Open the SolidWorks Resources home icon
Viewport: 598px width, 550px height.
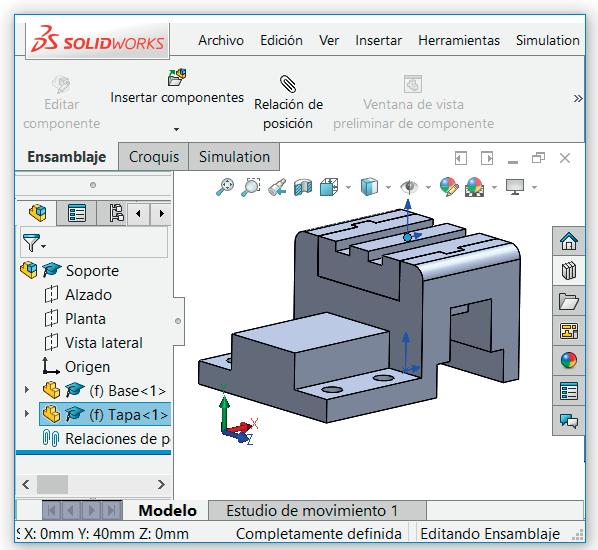[569, 241]
